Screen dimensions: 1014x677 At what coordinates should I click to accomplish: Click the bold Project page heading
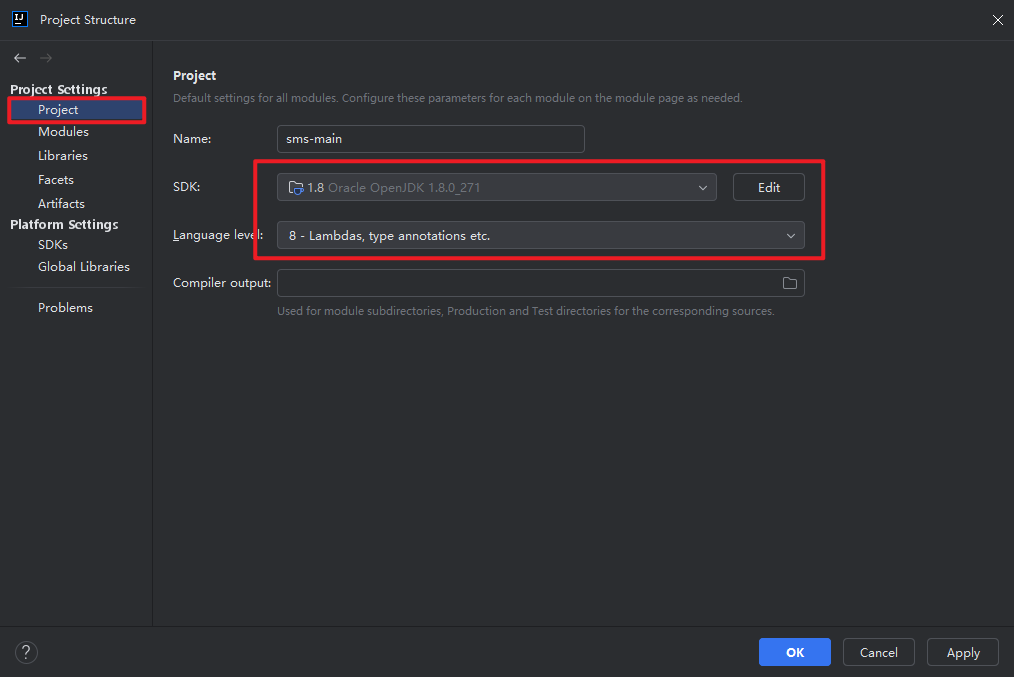[x=195, y=76]
